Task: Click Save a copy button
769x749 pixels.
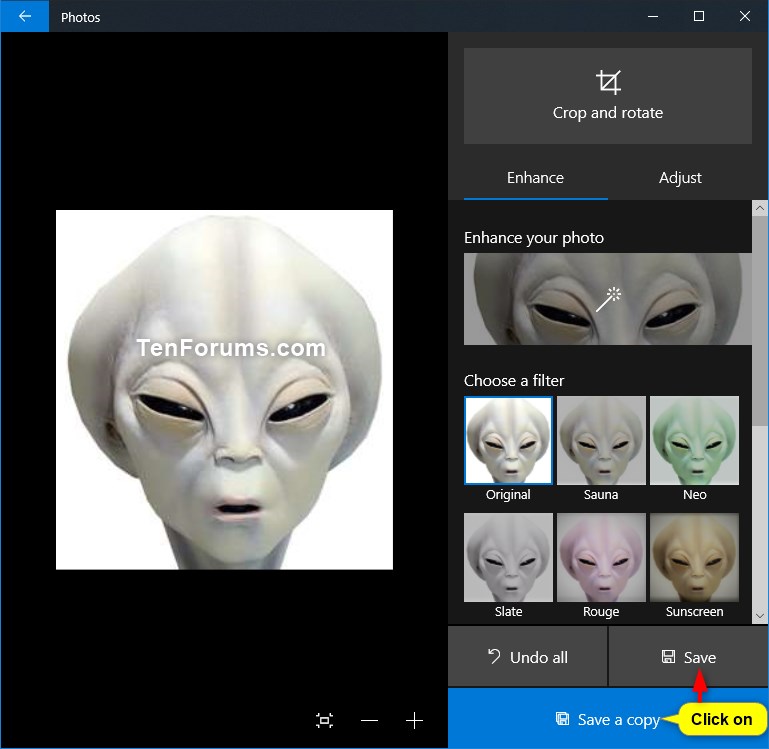Action: [x=608, y=720]
